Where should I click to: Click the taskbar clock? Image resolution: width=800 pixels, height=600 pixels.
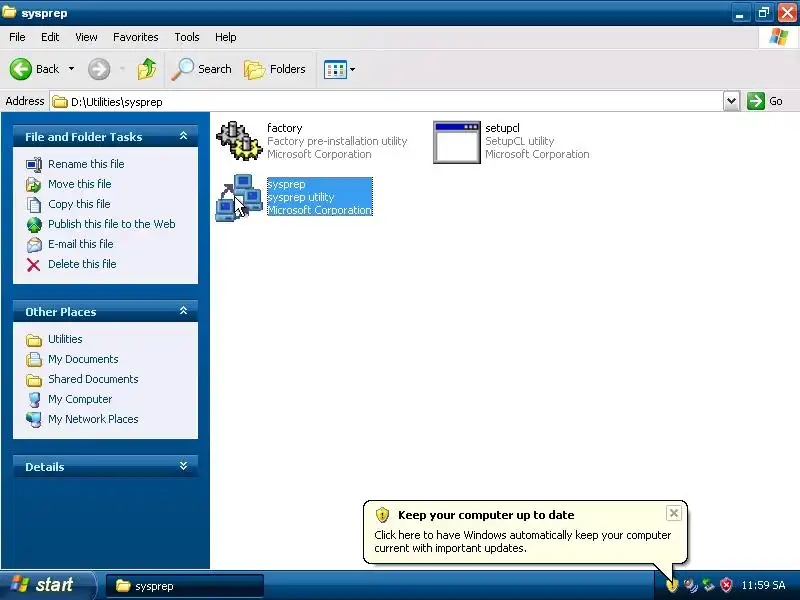[763, 585]
